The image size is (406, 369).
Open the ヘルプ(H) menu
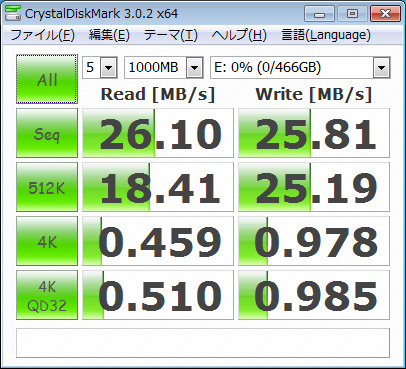tap(239, 35)
